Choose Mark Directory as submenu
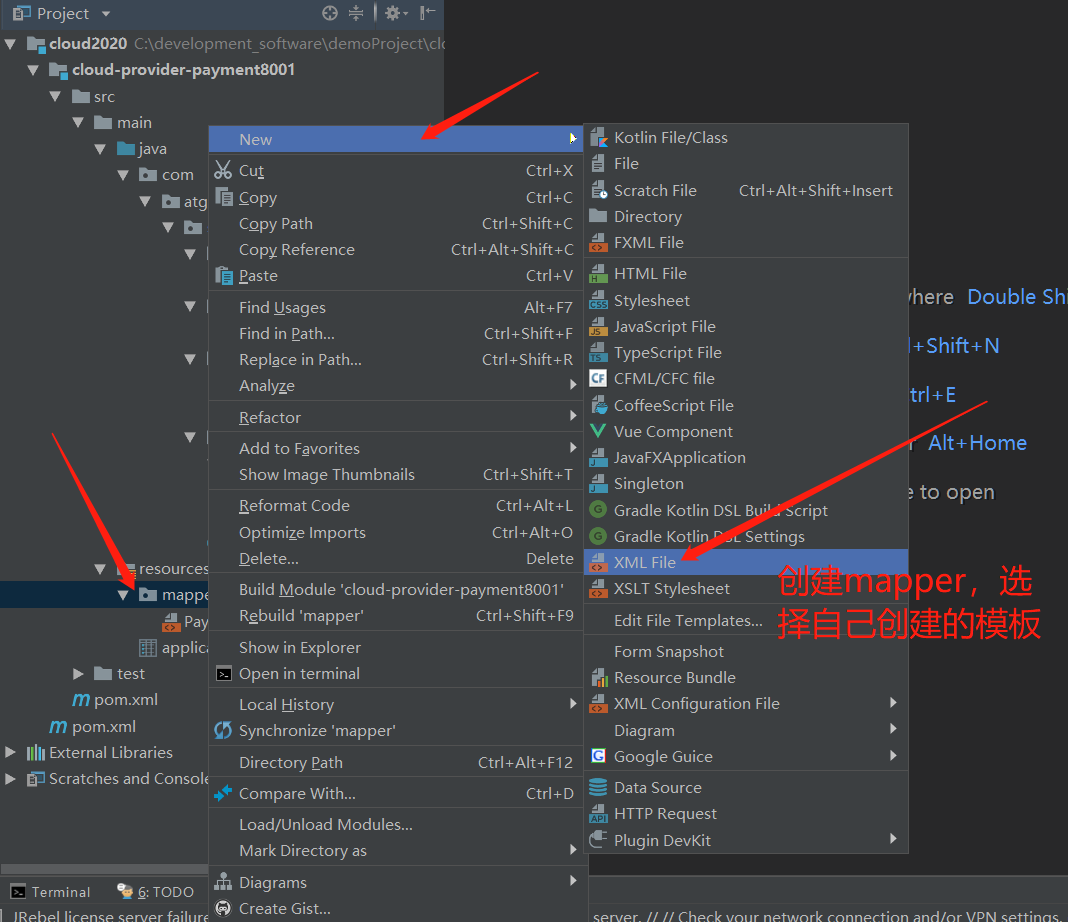The height and width of the screenshot is (922, 1068). (396, 851)
